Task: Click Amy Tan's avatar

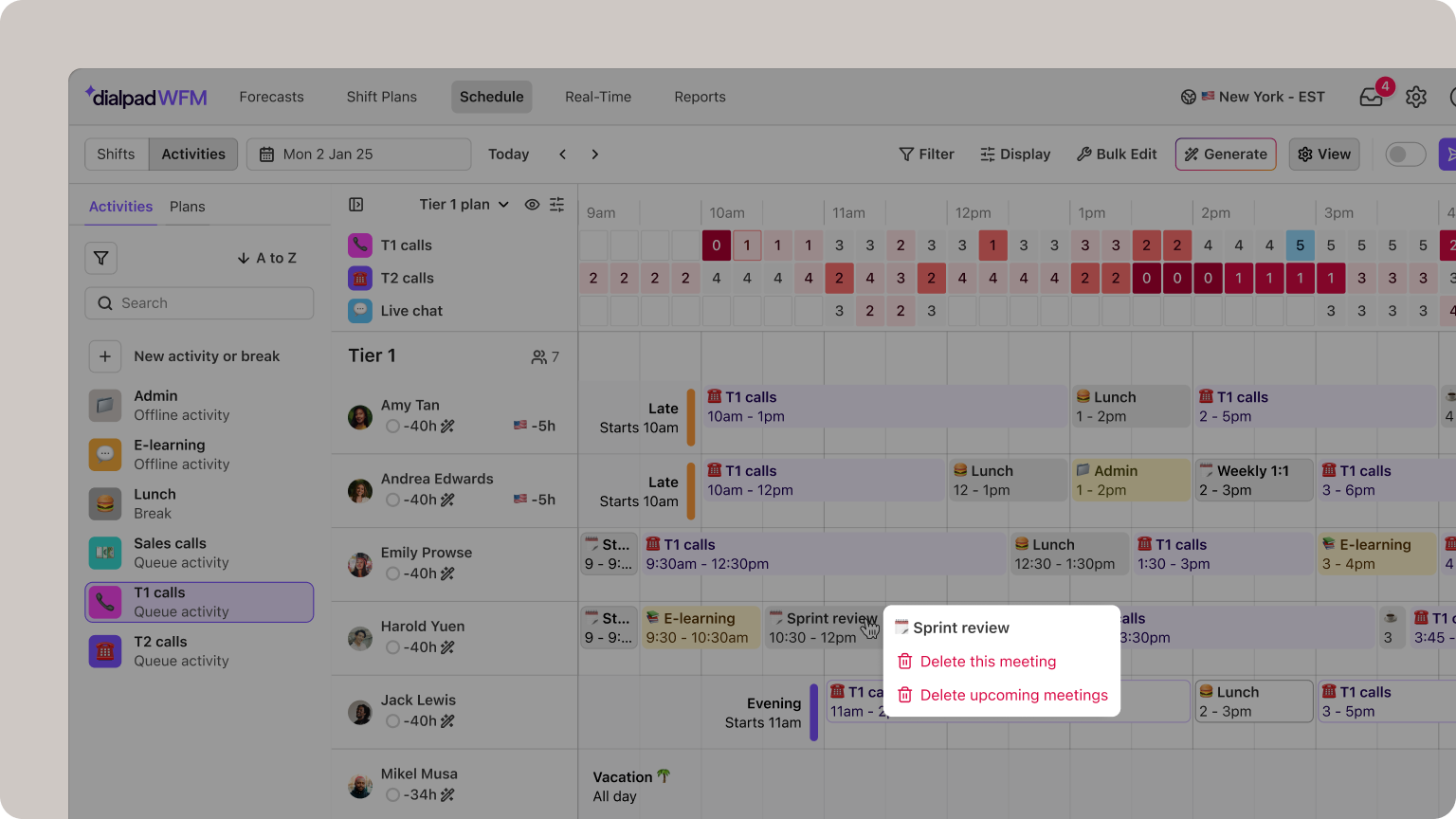Action: point(360,417)
